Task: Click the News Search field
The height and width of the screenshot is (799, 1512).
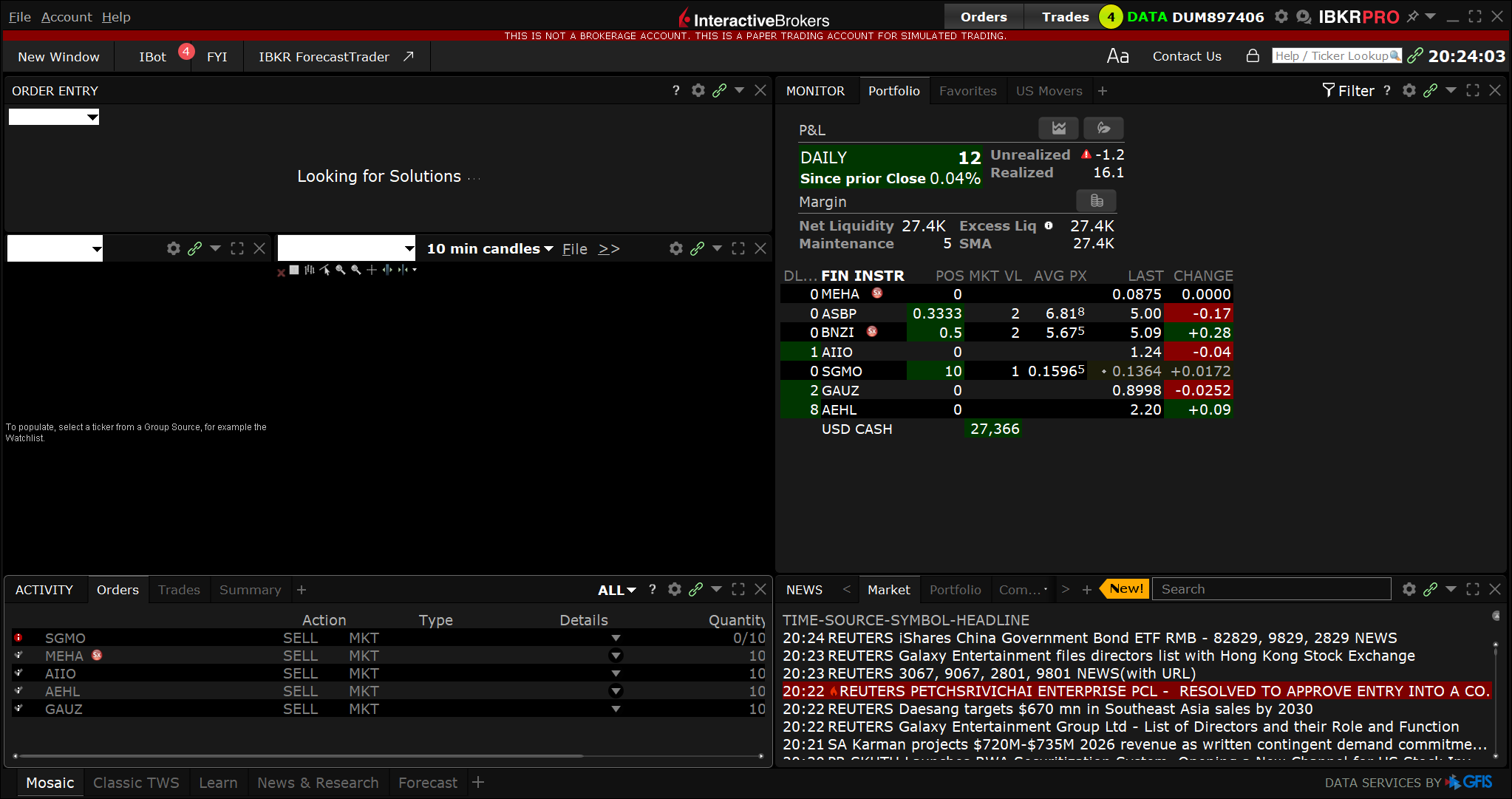Action: [x=1271, y=589]
